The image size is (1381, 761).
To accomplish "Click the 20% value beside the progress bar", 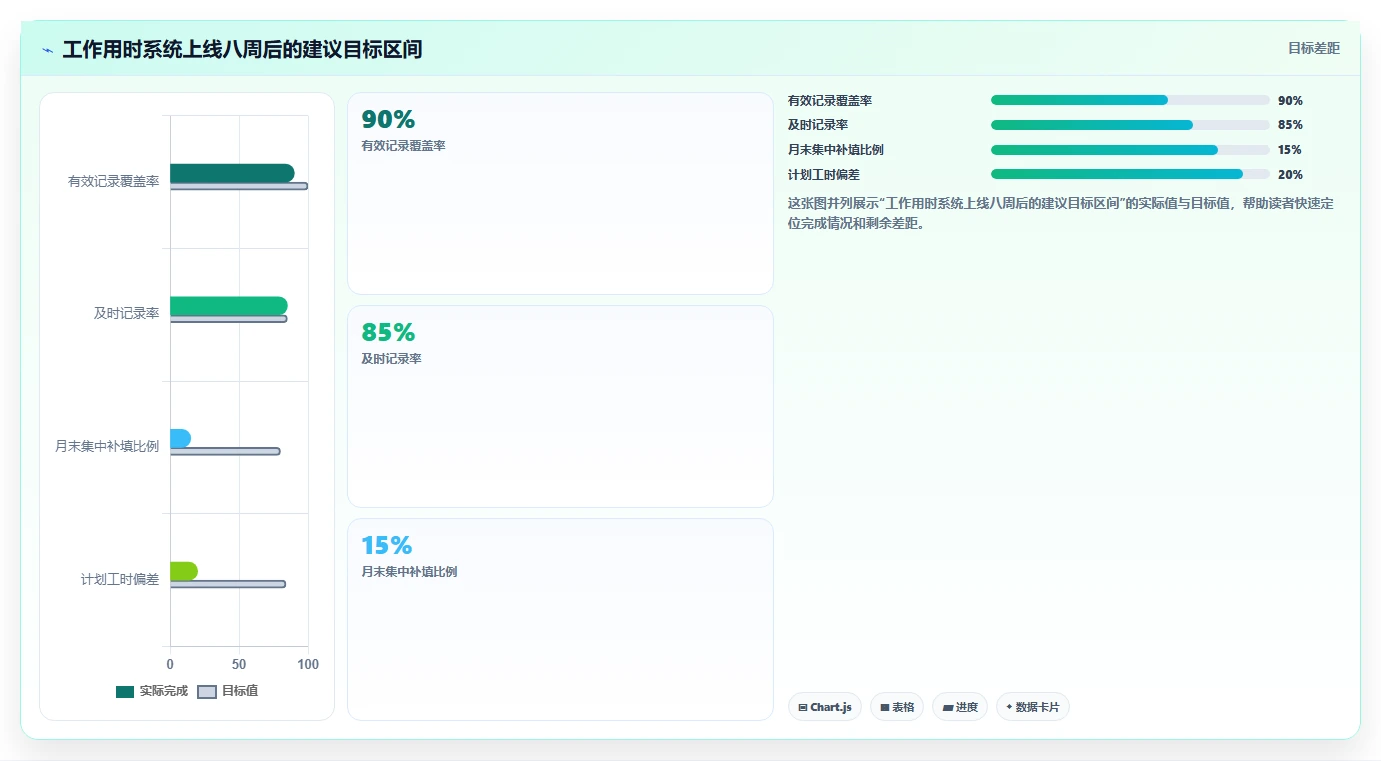I will click(x=1290, y=175).
